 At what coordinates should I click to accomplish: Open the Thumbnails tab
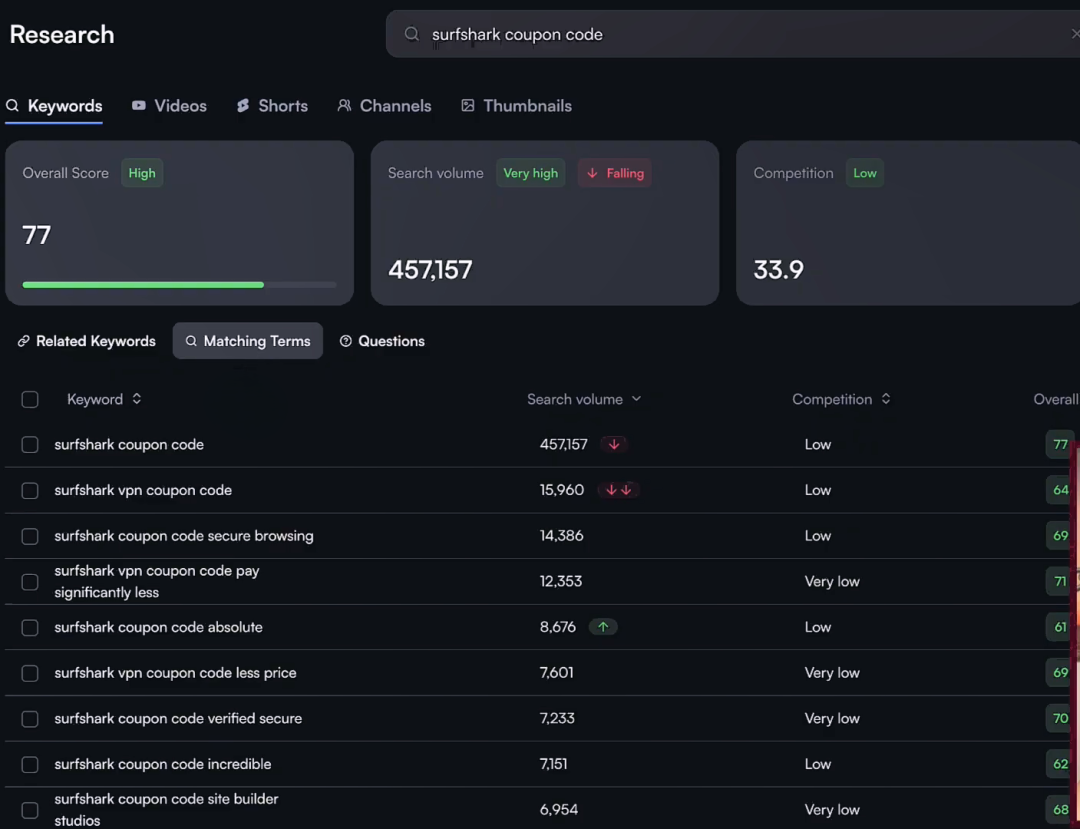(517, 106)
